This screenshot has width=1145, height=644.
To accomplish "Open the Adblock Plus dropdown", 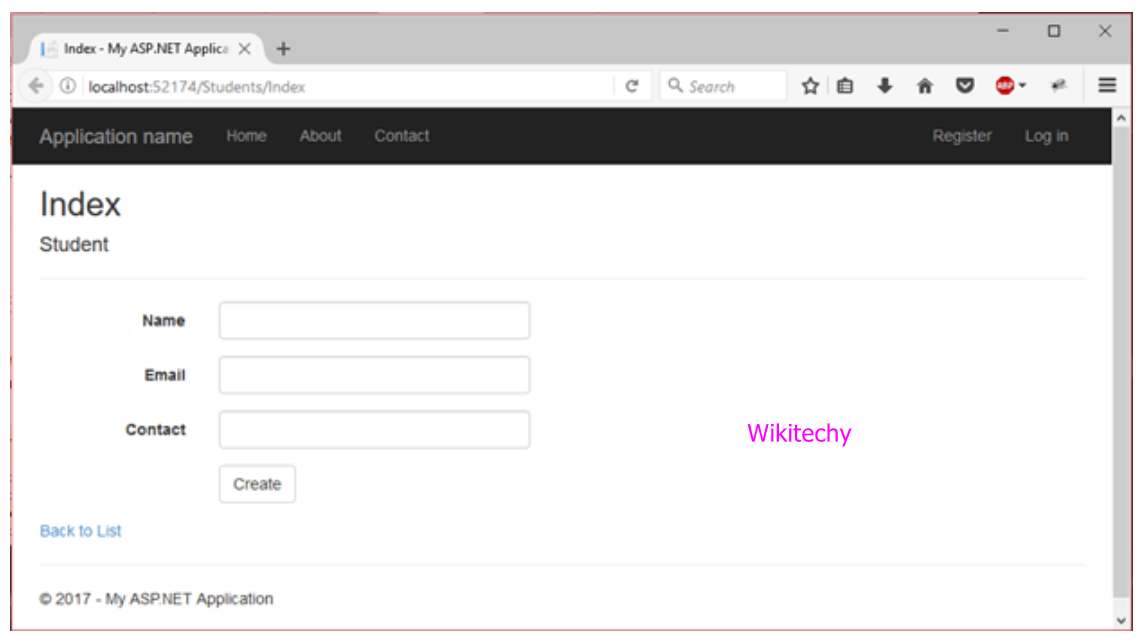I will click(1010, 87).
